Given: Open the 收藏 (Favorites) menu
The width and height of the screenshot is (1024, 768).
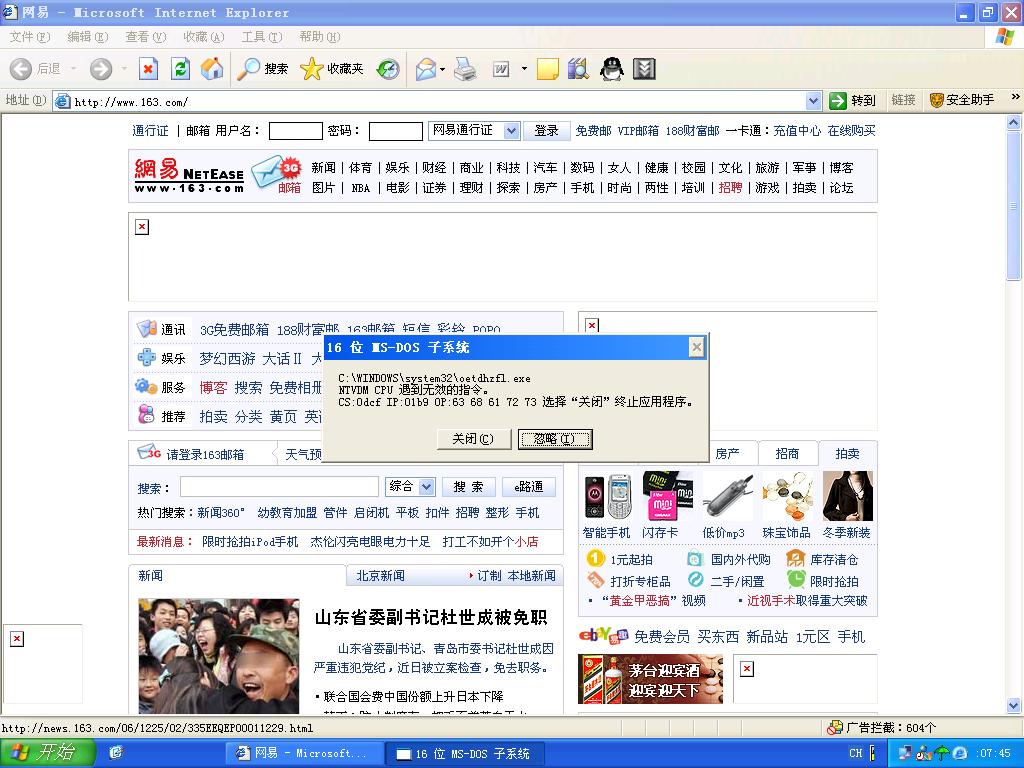Looking at the screenshot, I should point(204,37).
